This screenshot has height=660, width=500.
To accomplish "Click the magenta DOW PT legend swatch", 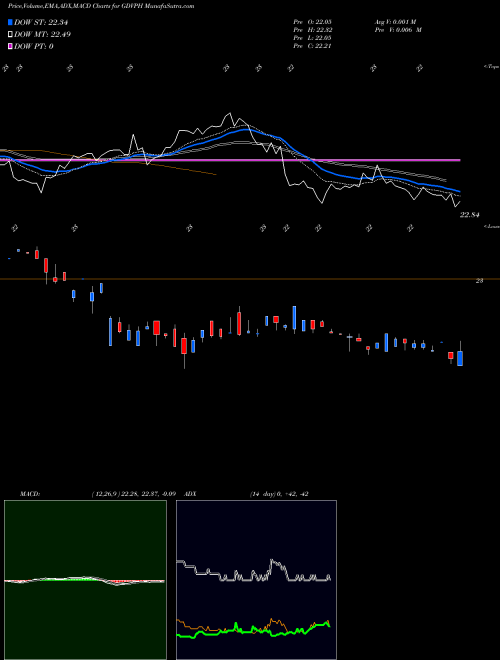I will [x=10, y=46].
